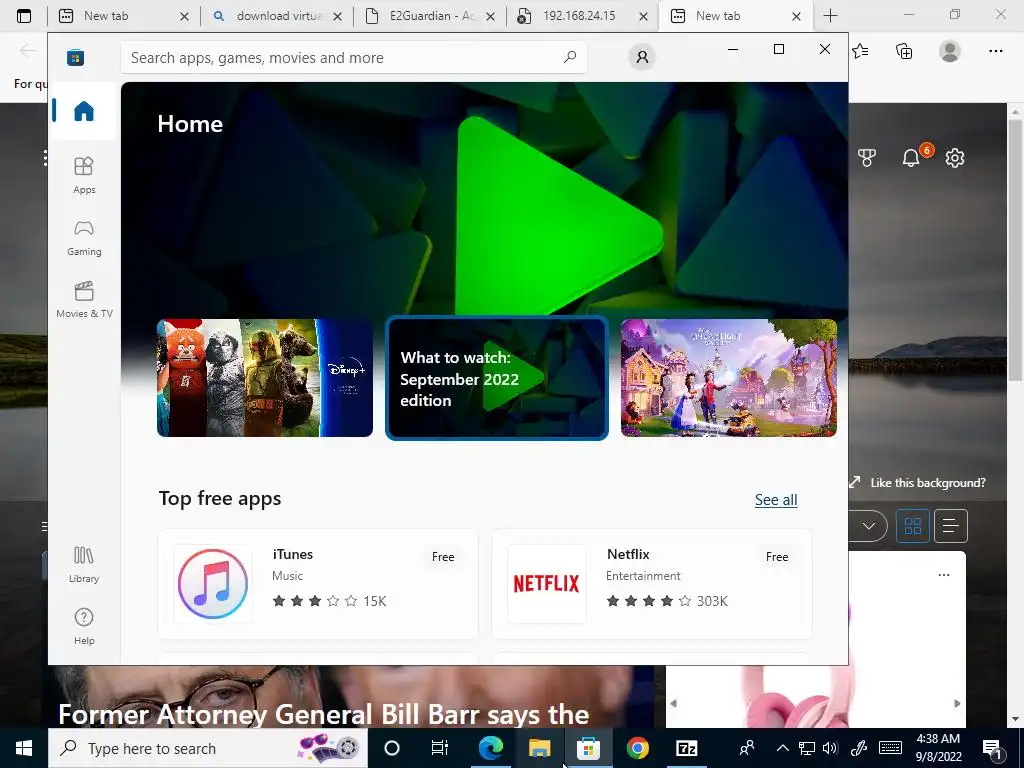This screenshot has width=1024, height=768.
Task: Open Task View from taskbar
Action: (440, 748)
